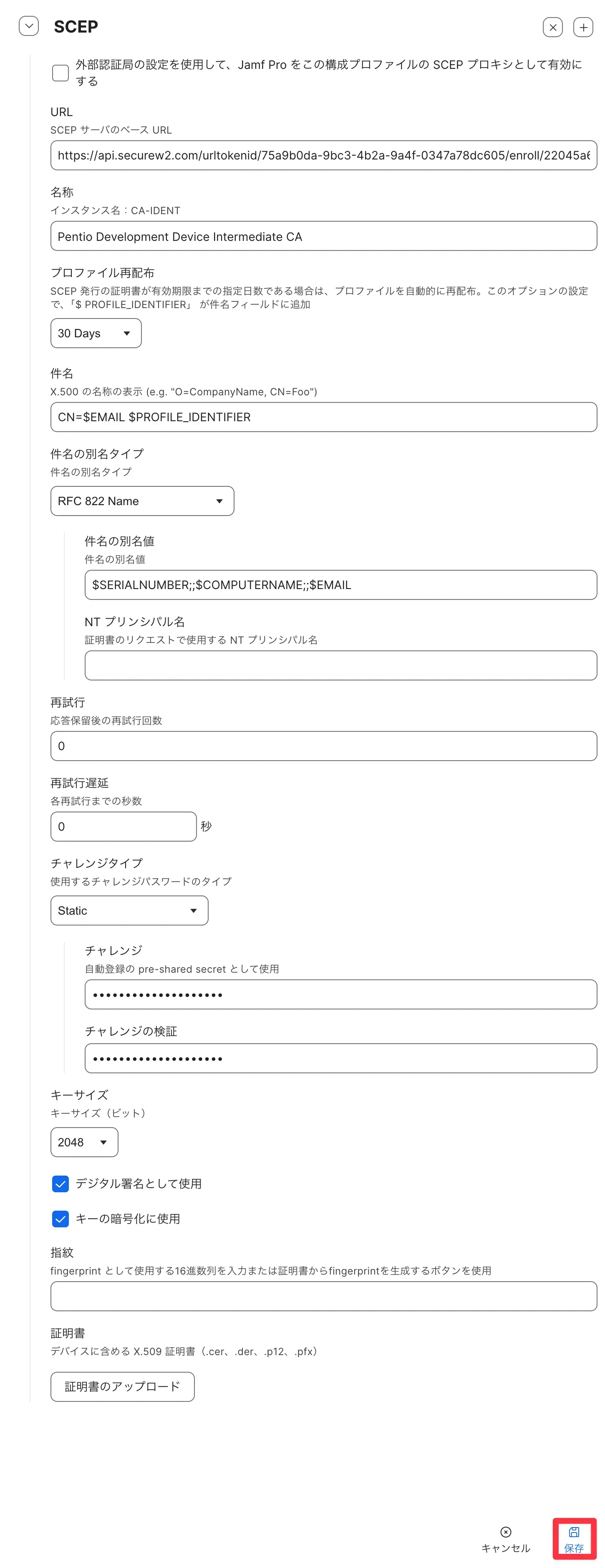Open the Static challenge type dropdown
Viewport: 605px width, 1568px height.
pyautogui.click(x=129, y=910)
